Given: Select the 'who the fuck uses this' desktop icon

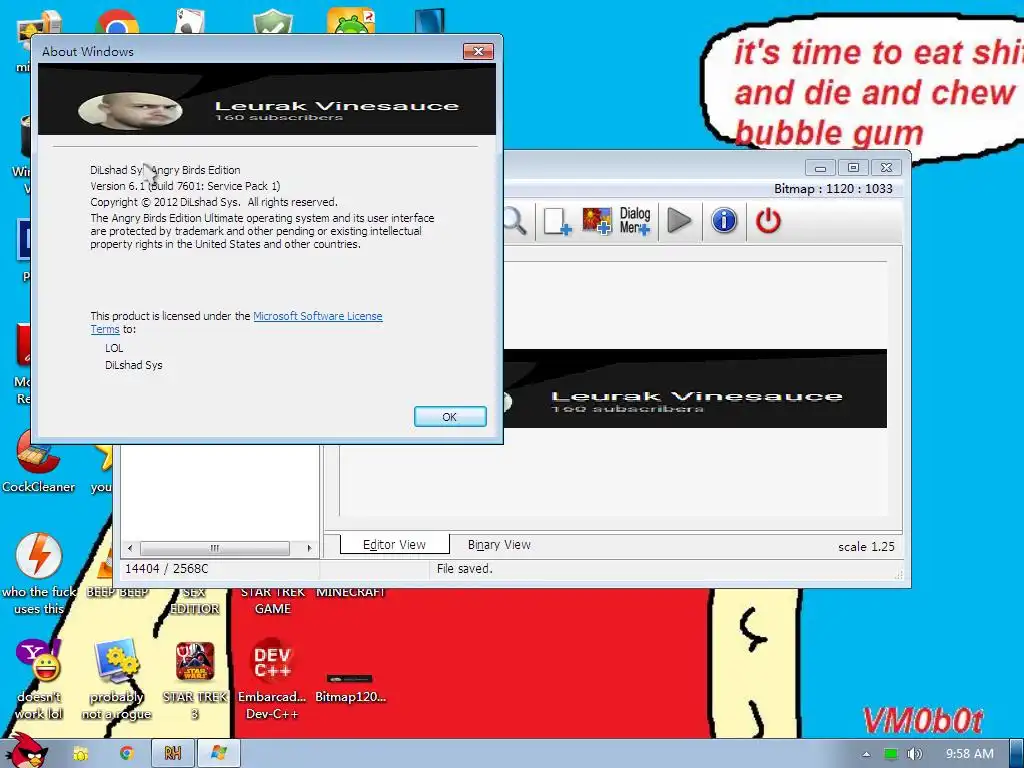Looking at the screenshot, I should click(39, 575).
